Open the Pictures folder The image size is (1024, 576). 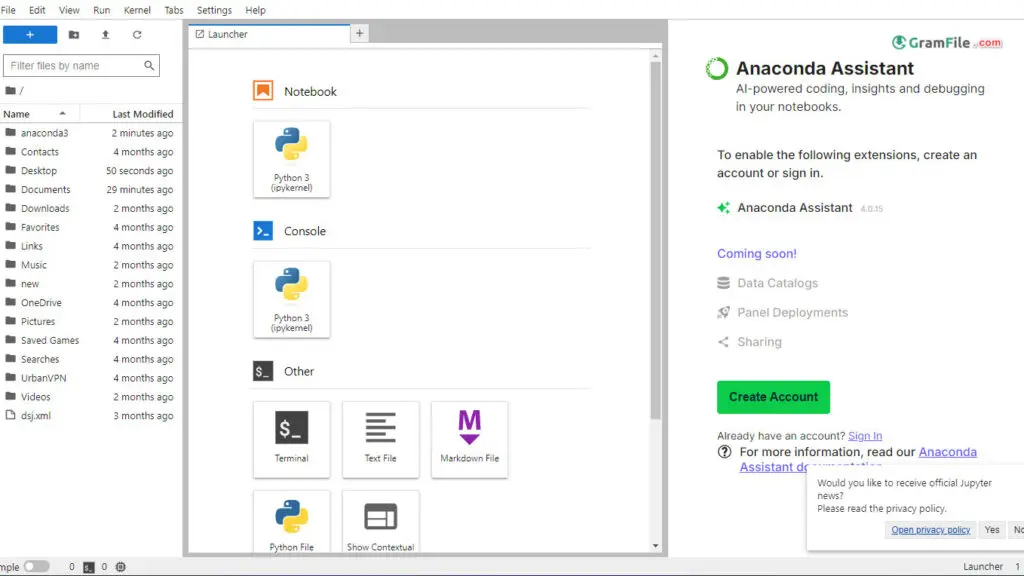coord(91,321)
